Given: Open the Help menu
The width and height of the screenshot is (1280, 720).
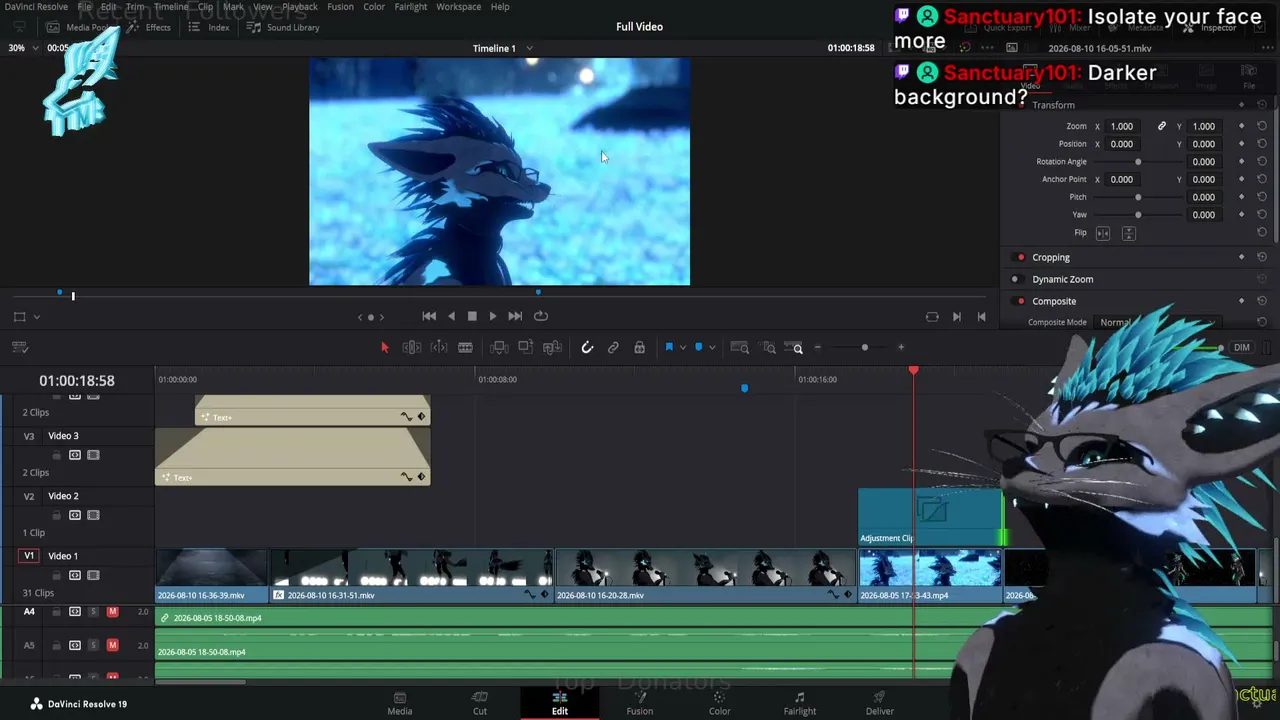Looking at the screenshot, I should 500,7.
